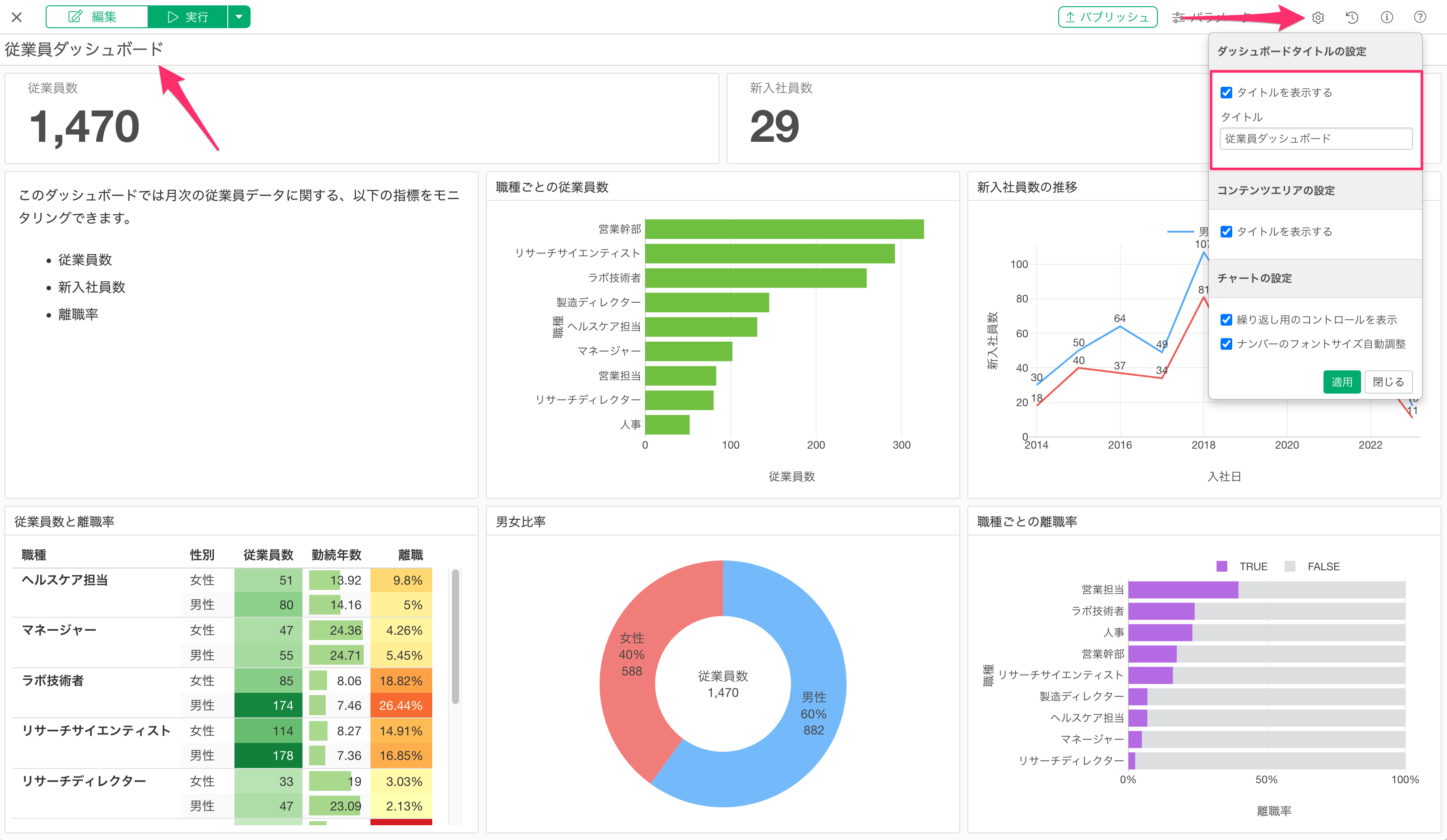Click the 勤続年数 column header

click(x=336, y=555)
